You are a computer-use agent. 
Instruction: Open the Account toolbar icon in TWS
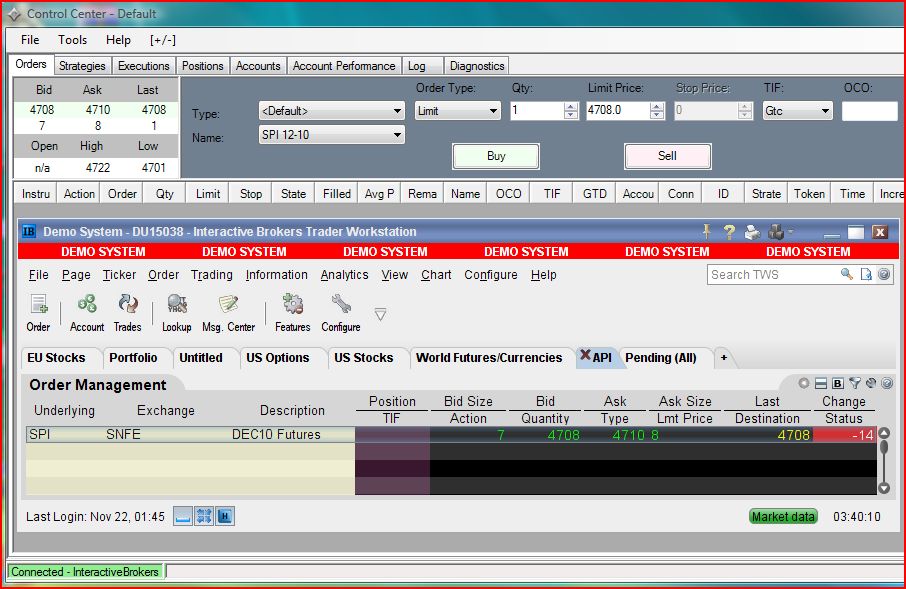87,312
